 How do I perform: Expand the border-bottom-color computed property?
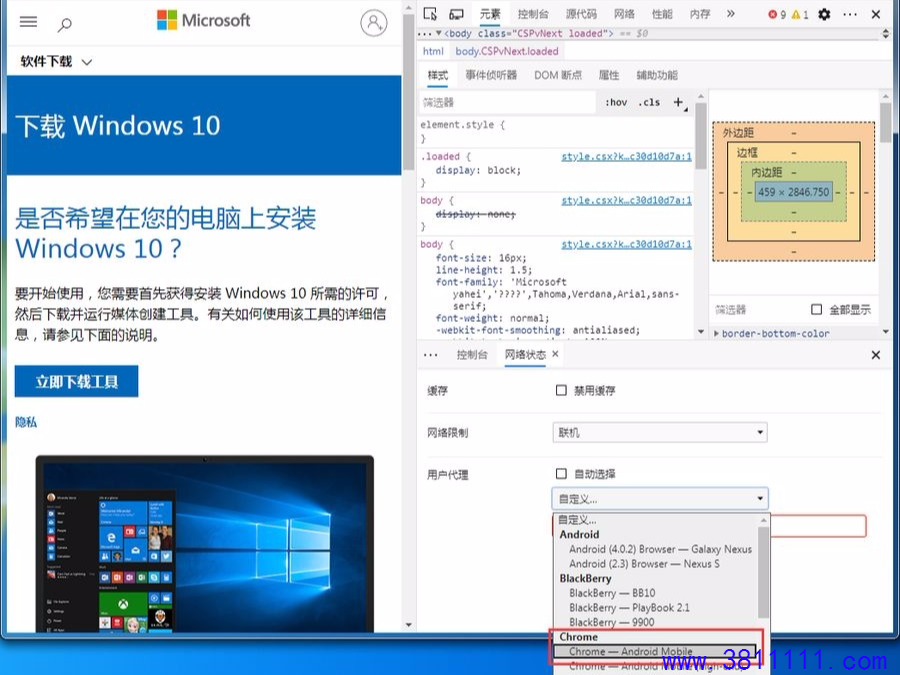click(x=716, y=333)
